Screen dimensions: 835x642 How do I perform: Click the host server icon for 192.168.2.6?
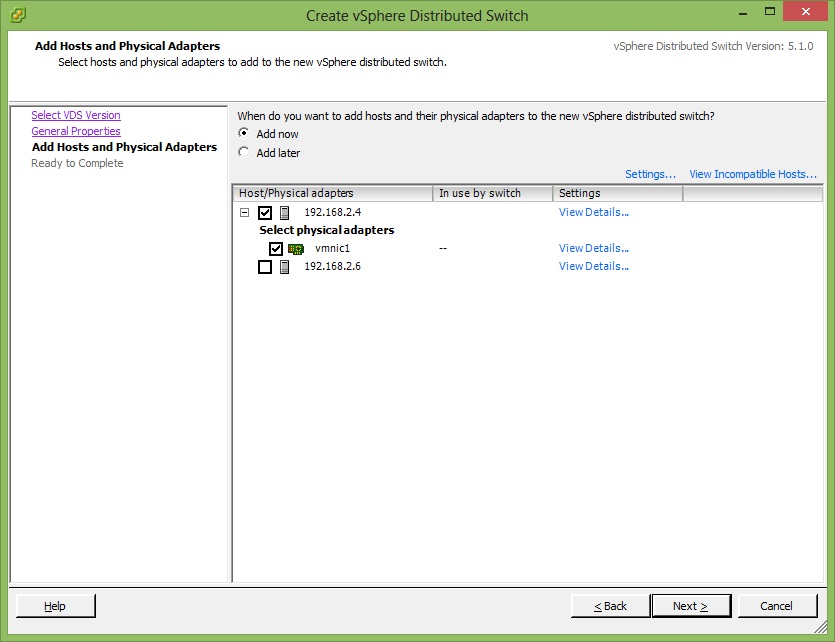(x=285, y=267)
